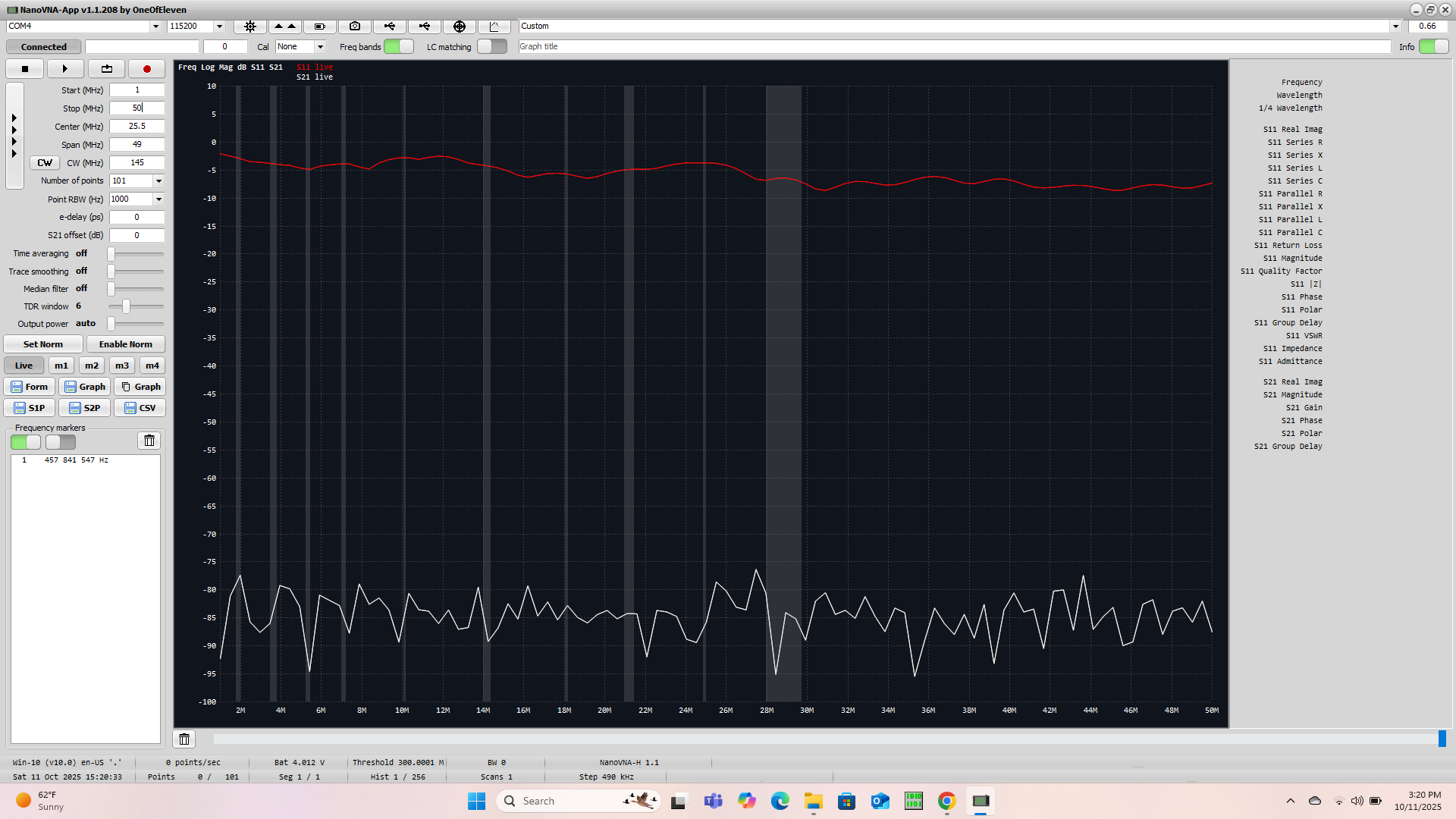Open the baud rate 115200 dropdown
Image resolution: width=1456 pixels, height=819 pixels.
pos(219,27)
